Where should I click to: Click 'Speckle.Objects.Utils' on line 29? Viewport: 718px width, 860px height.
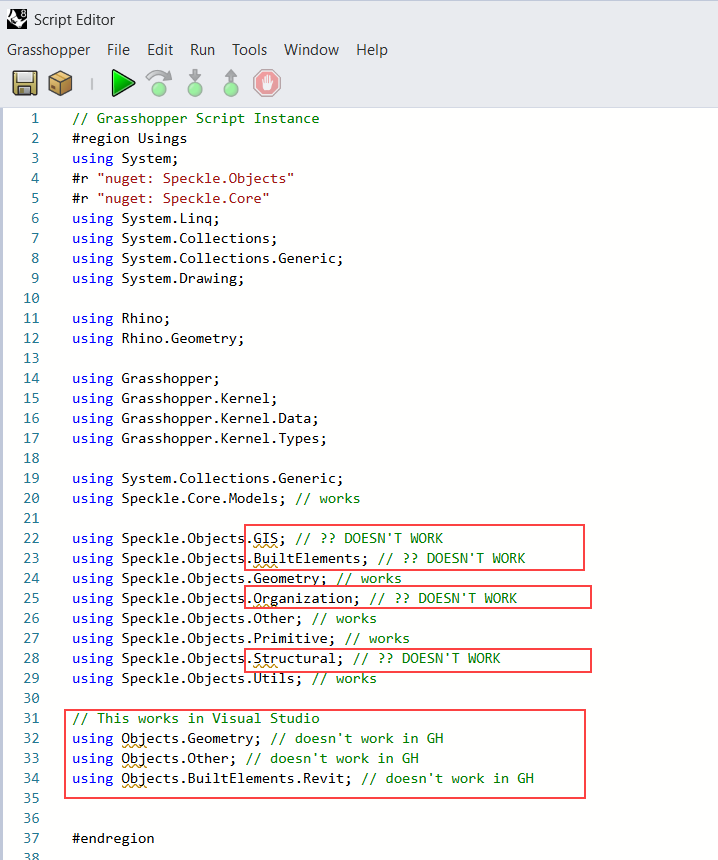tap(208, 679)
